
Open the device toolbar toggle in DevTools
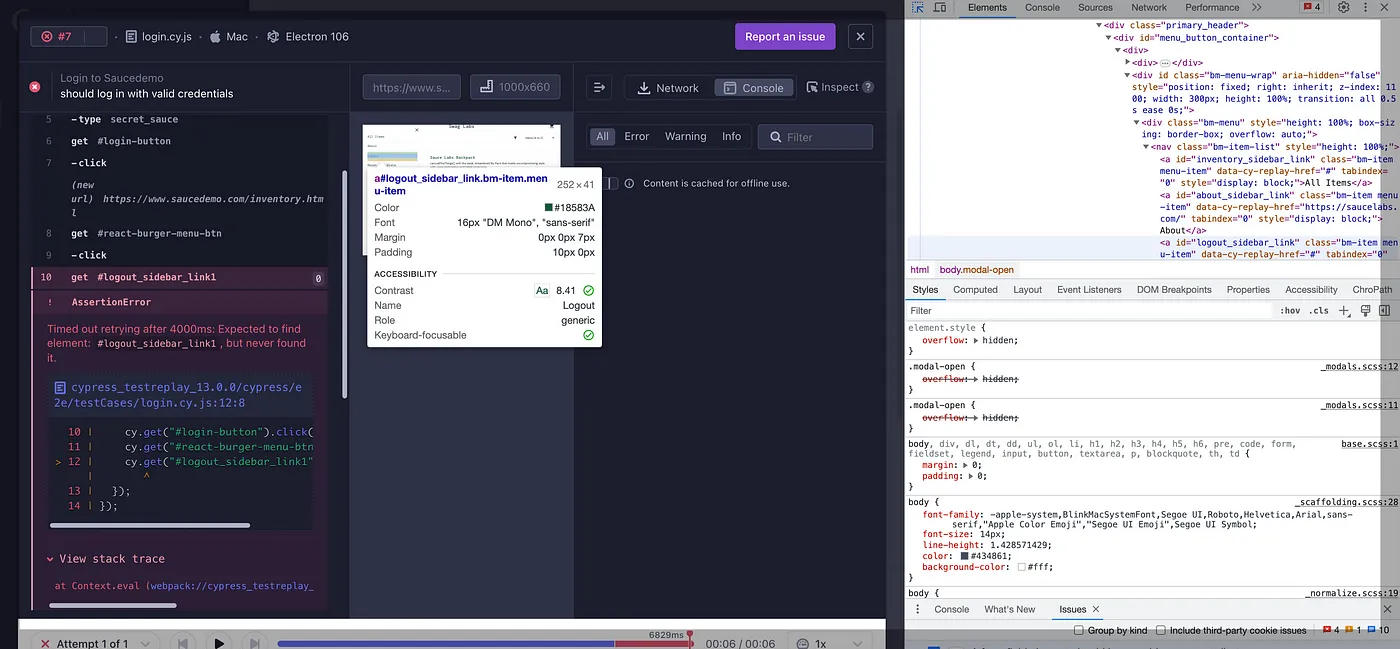(937, 7)
